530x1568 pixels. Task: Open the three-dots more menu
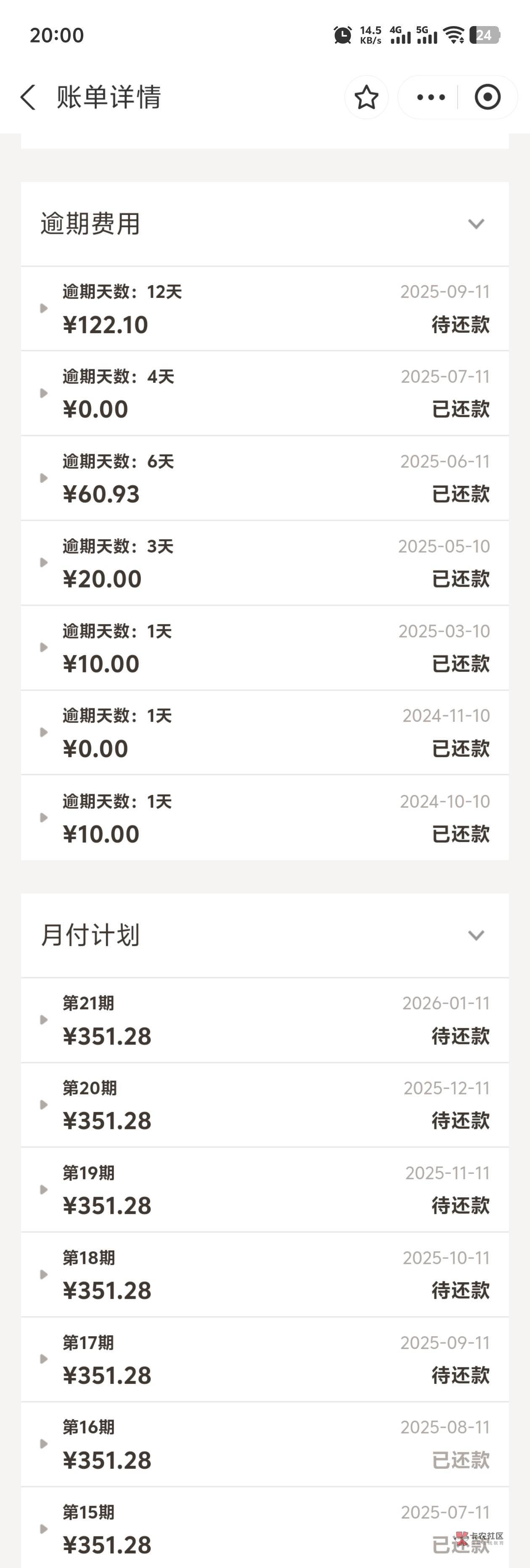(431, 98)
